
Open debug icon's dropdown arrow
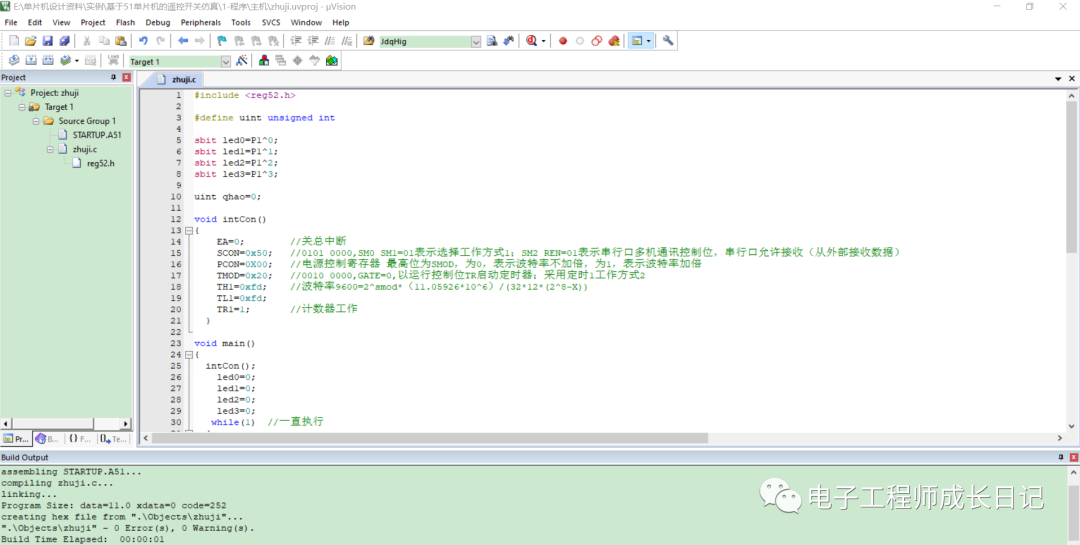(x=543, y=41)
